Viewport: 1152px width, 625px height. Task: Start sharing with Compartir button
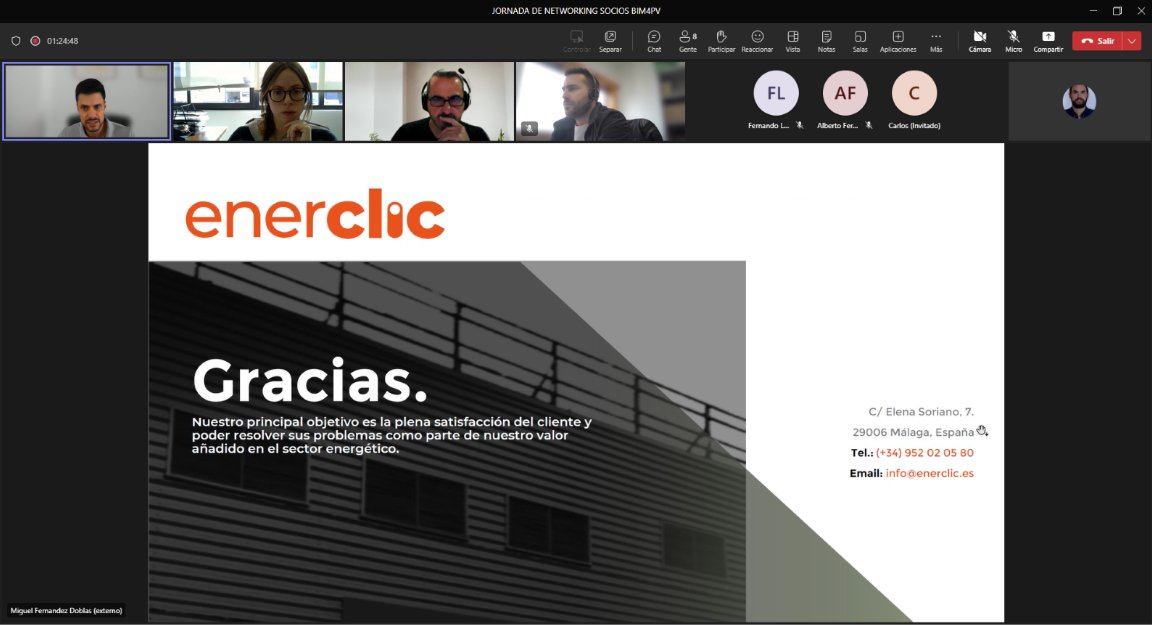point(1048,41)
